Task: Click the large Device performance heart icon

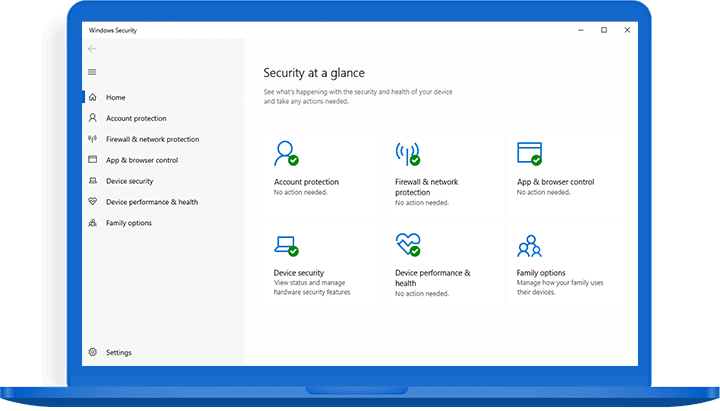Action: click(x=408, y=244)
